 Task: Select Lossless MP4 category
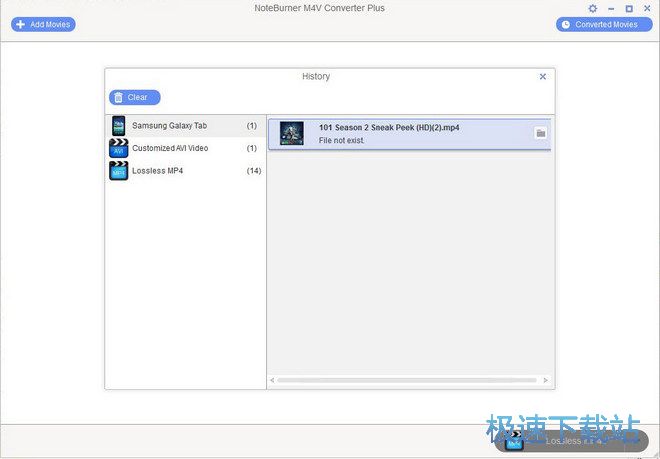(x=157, y=171)
